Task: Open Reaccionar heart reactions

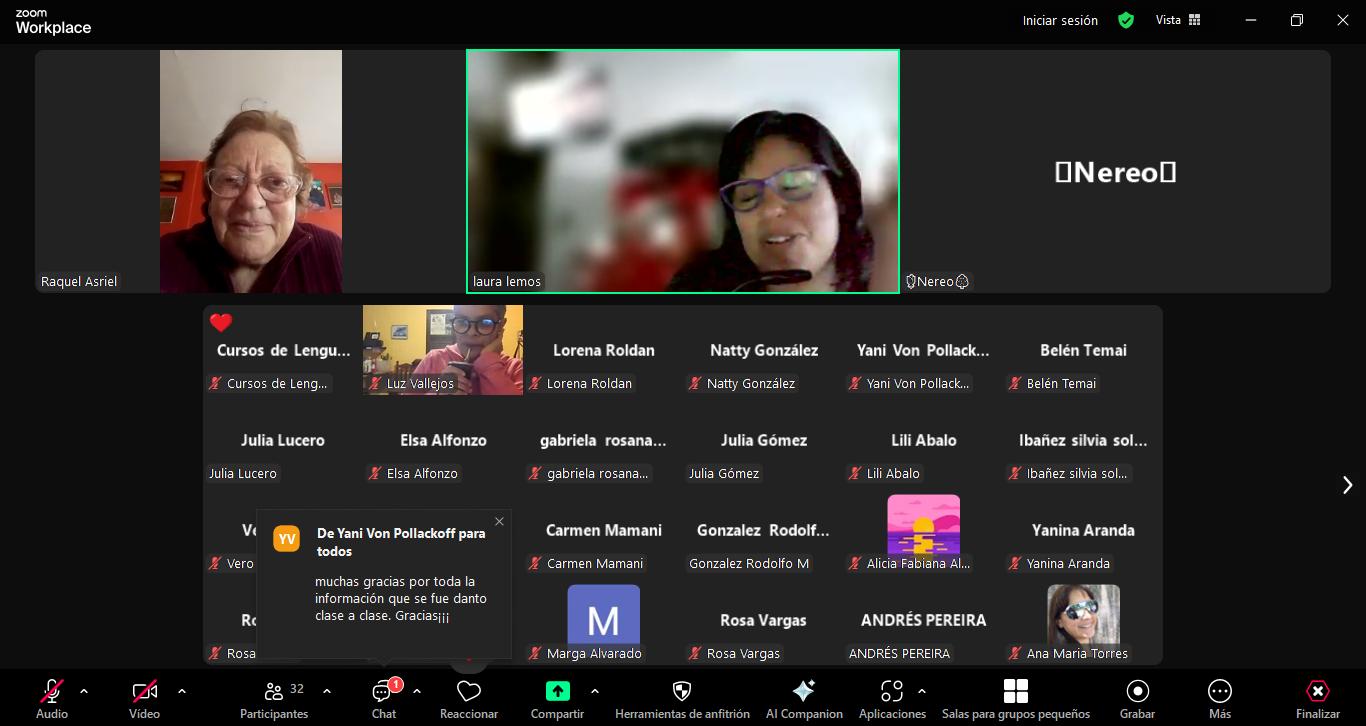Action: [469, 698]
